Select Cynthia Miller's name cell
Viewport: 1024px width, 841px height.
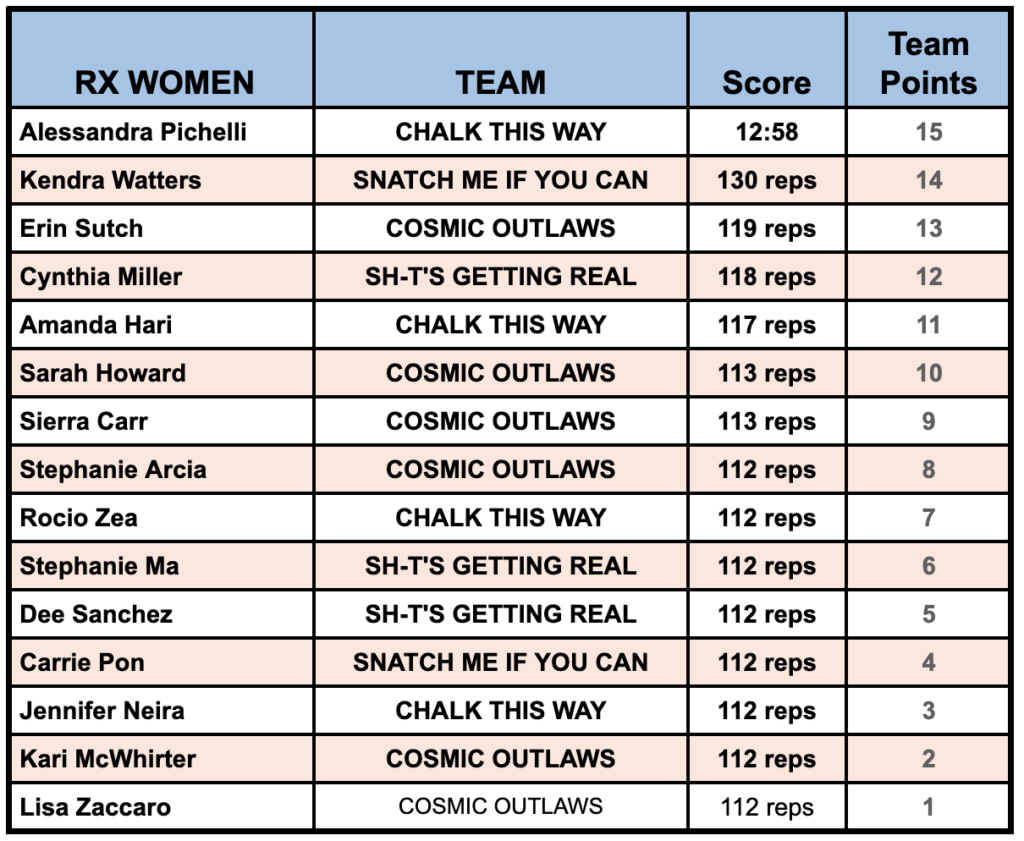(101, 277)
